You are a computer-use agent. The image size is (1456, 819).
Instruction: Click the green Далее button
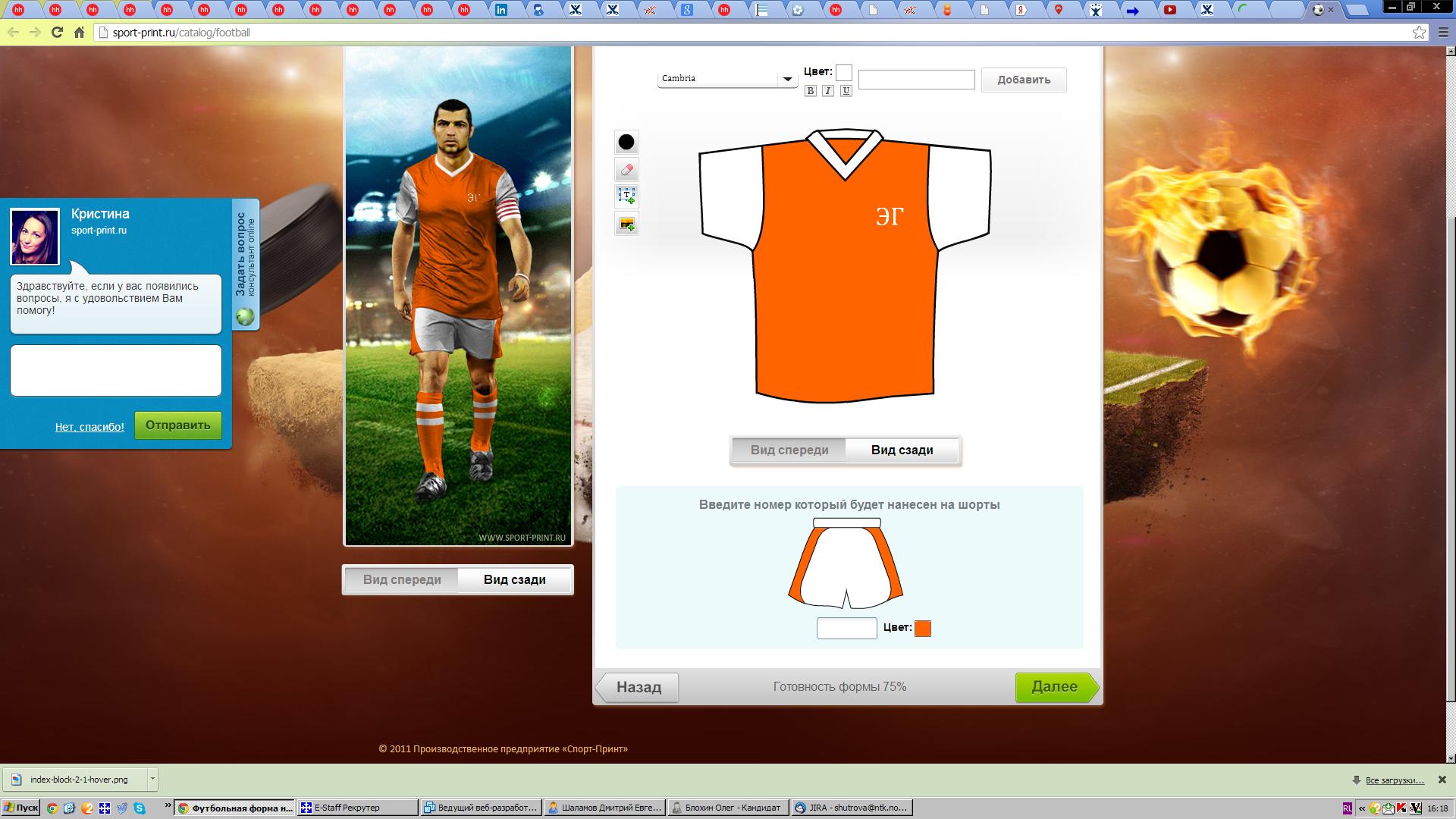tap(1055, 687)
